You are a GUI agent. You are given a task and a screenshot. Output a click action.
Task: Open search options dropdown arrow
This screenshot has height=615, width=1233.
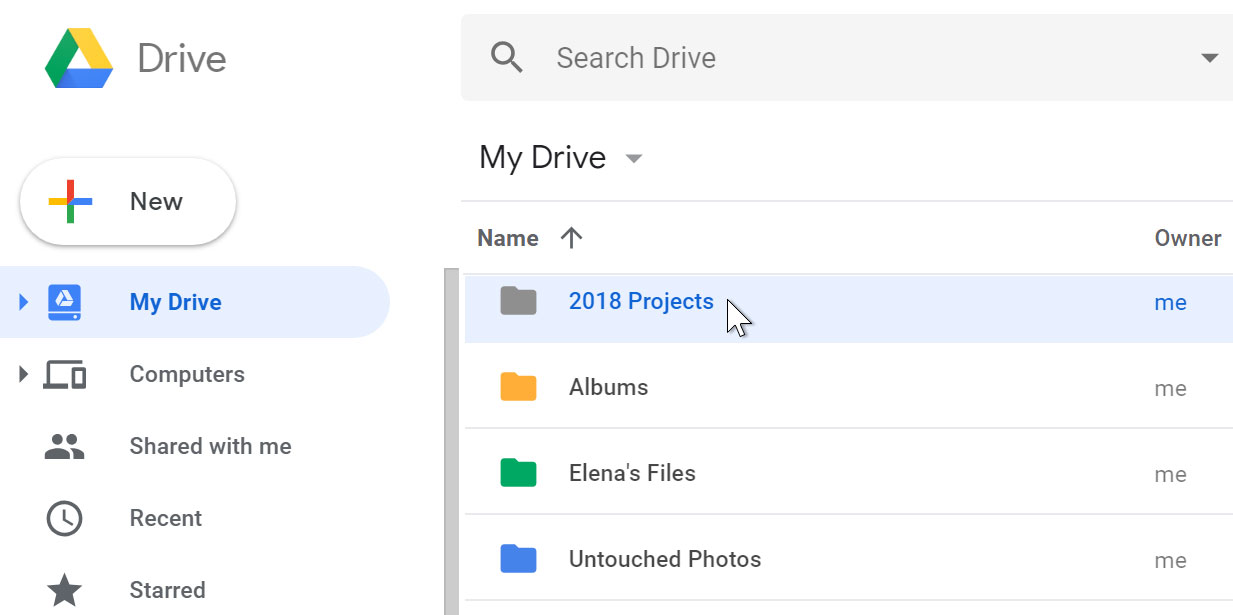1208,57
